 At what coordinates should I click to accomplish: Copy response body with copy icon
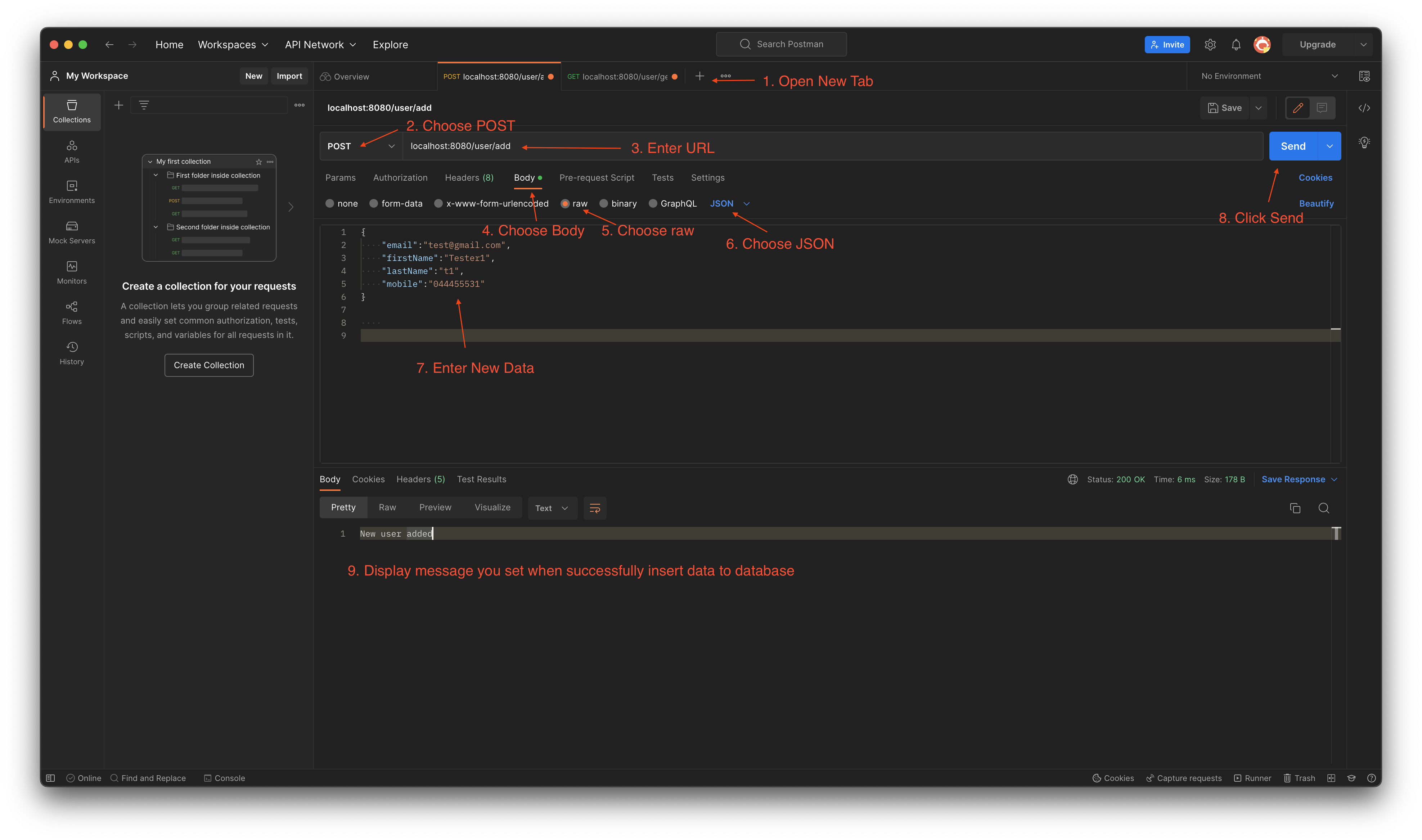[1295, 508]
